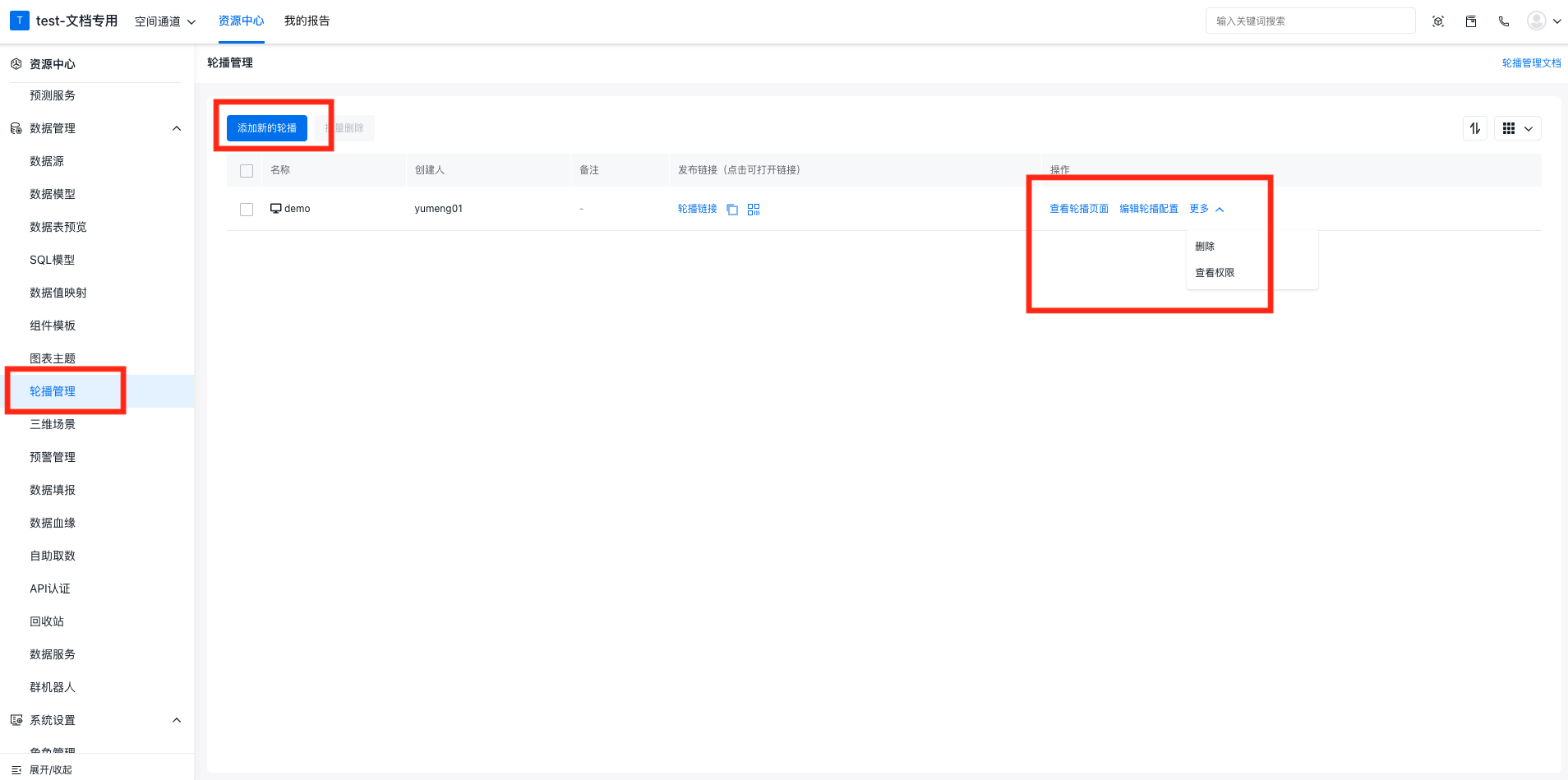Click the 系统设置 settings icon
This screenshot has height=780, width=1568.
pos(16,720)
